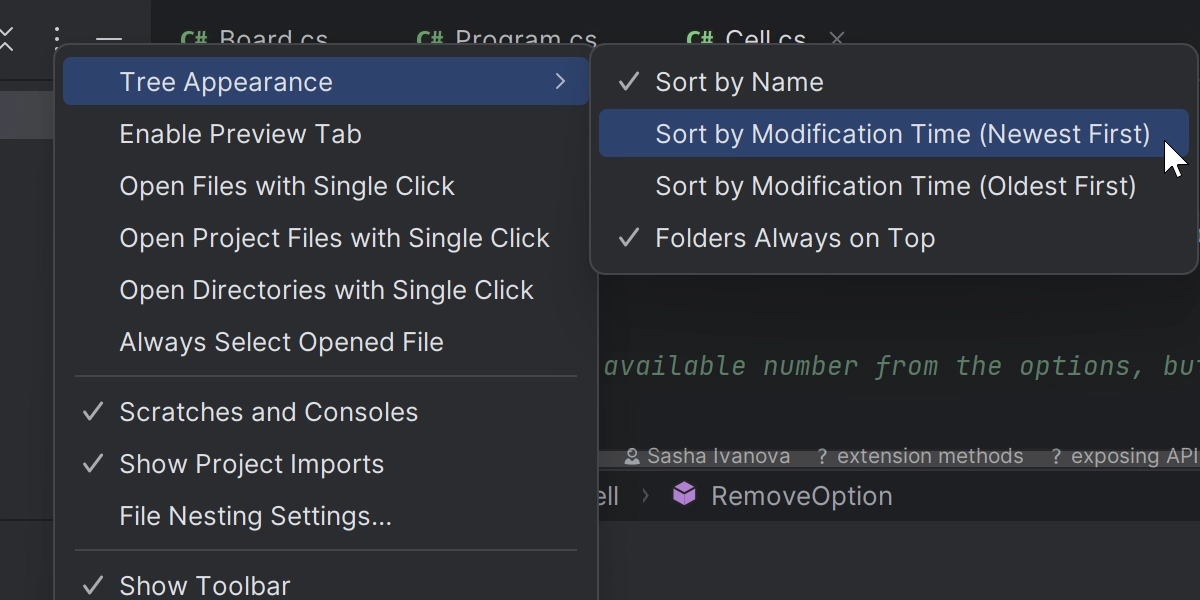The height and width of the screenshot is (600, 1200).
Task: Click the breadcrumb chevron before RemoveOption
Action: tap(645, 496)
